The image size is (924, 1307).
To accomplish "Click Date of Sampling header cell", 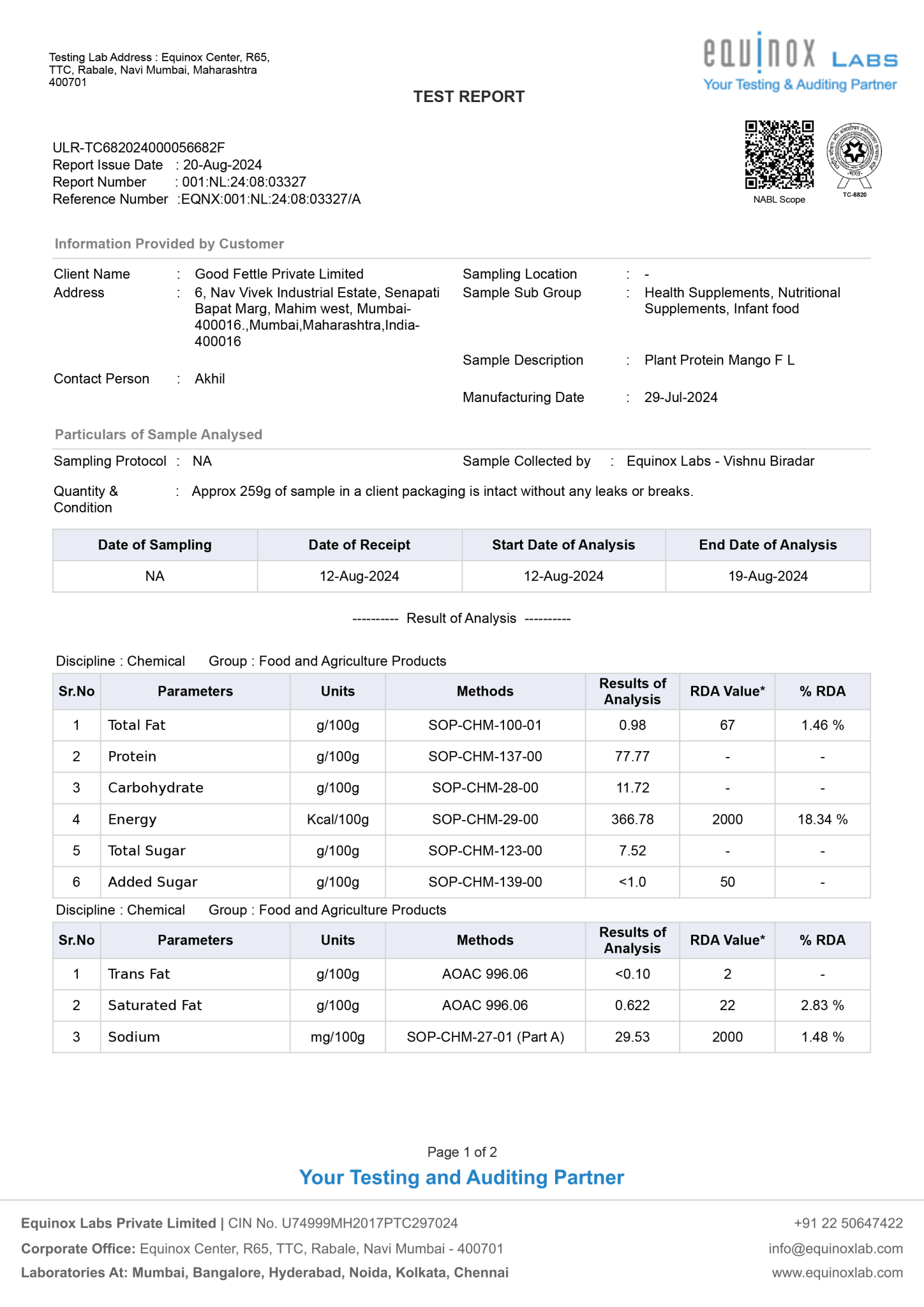I will [x=155, y=545].
